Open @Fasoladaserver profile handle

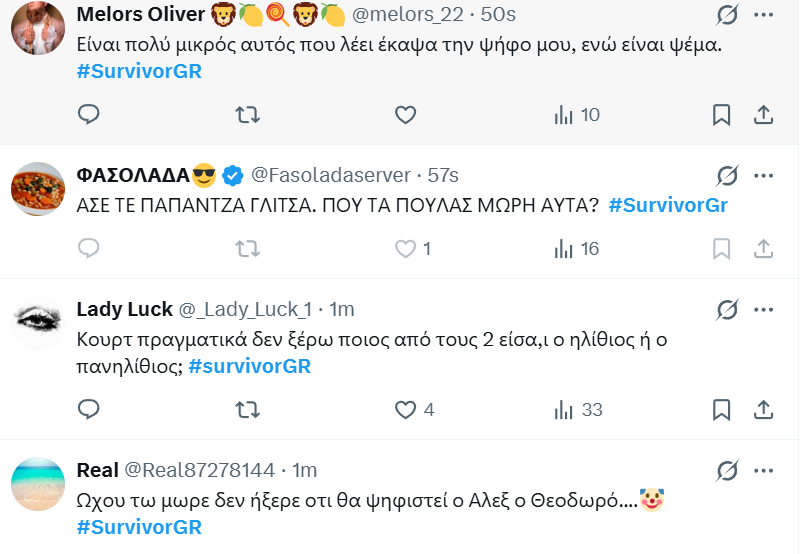330,175
